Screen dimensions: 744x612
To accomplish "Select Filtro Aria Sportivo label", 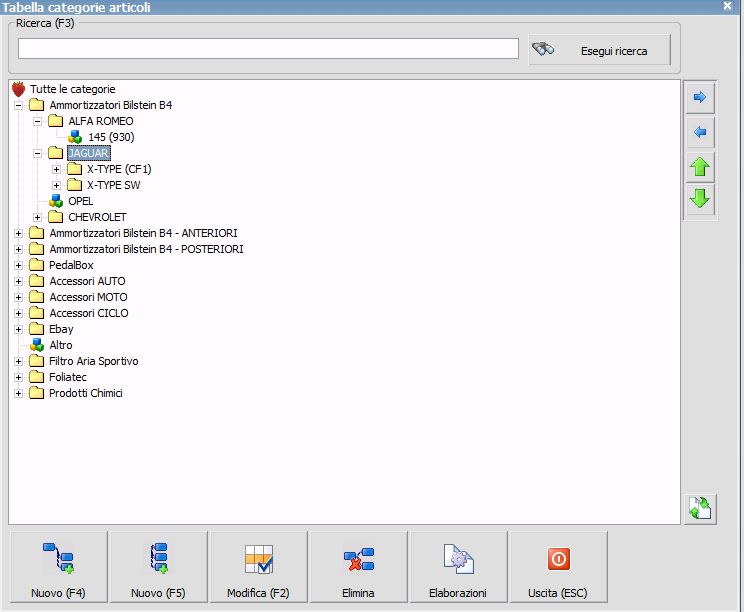I will [93, 362].
